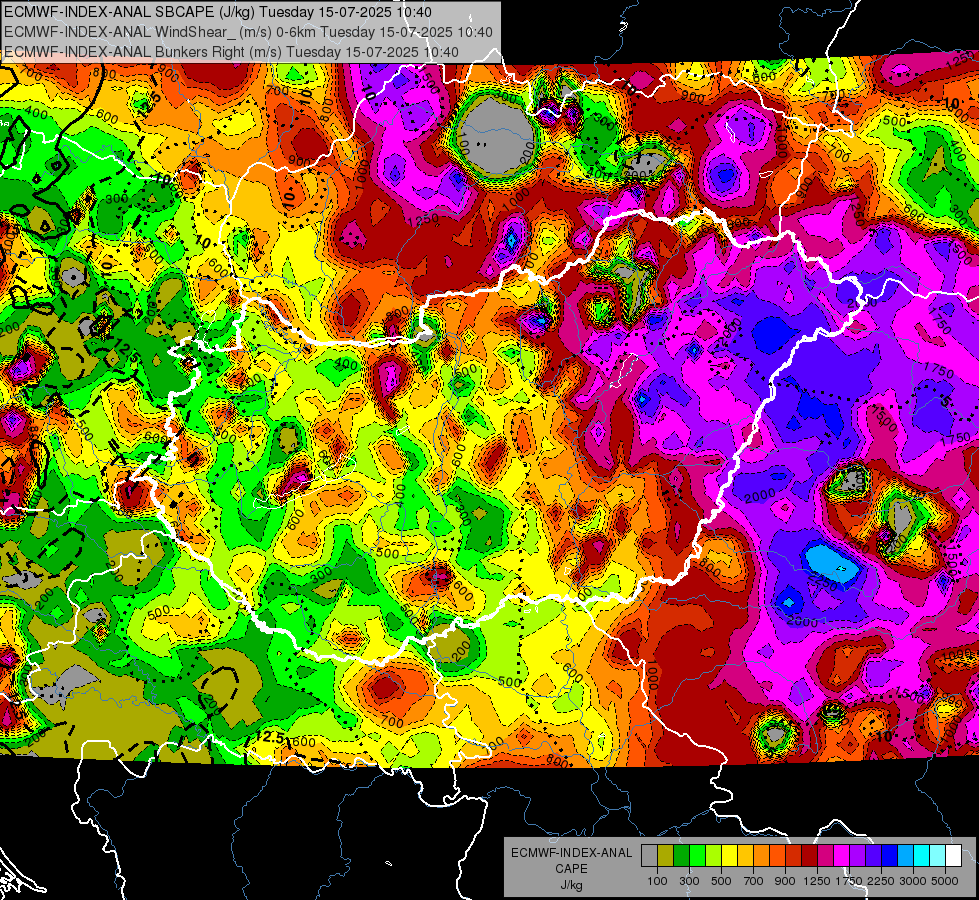Click the SBCAPE (J/kg) title line
The image size is (979, 900).
pyautogui.click(x=218, y=12)
